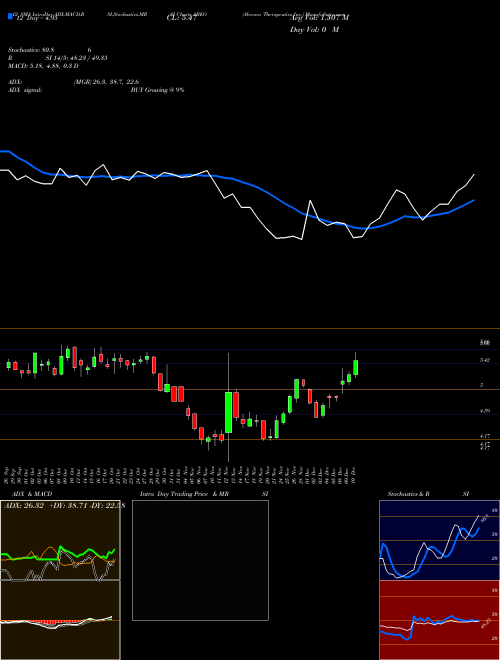The height and width of the screenshot is (660, 500).
Task: Click the '12 Day = 4.93' SMA label
Action: (35, 18)
